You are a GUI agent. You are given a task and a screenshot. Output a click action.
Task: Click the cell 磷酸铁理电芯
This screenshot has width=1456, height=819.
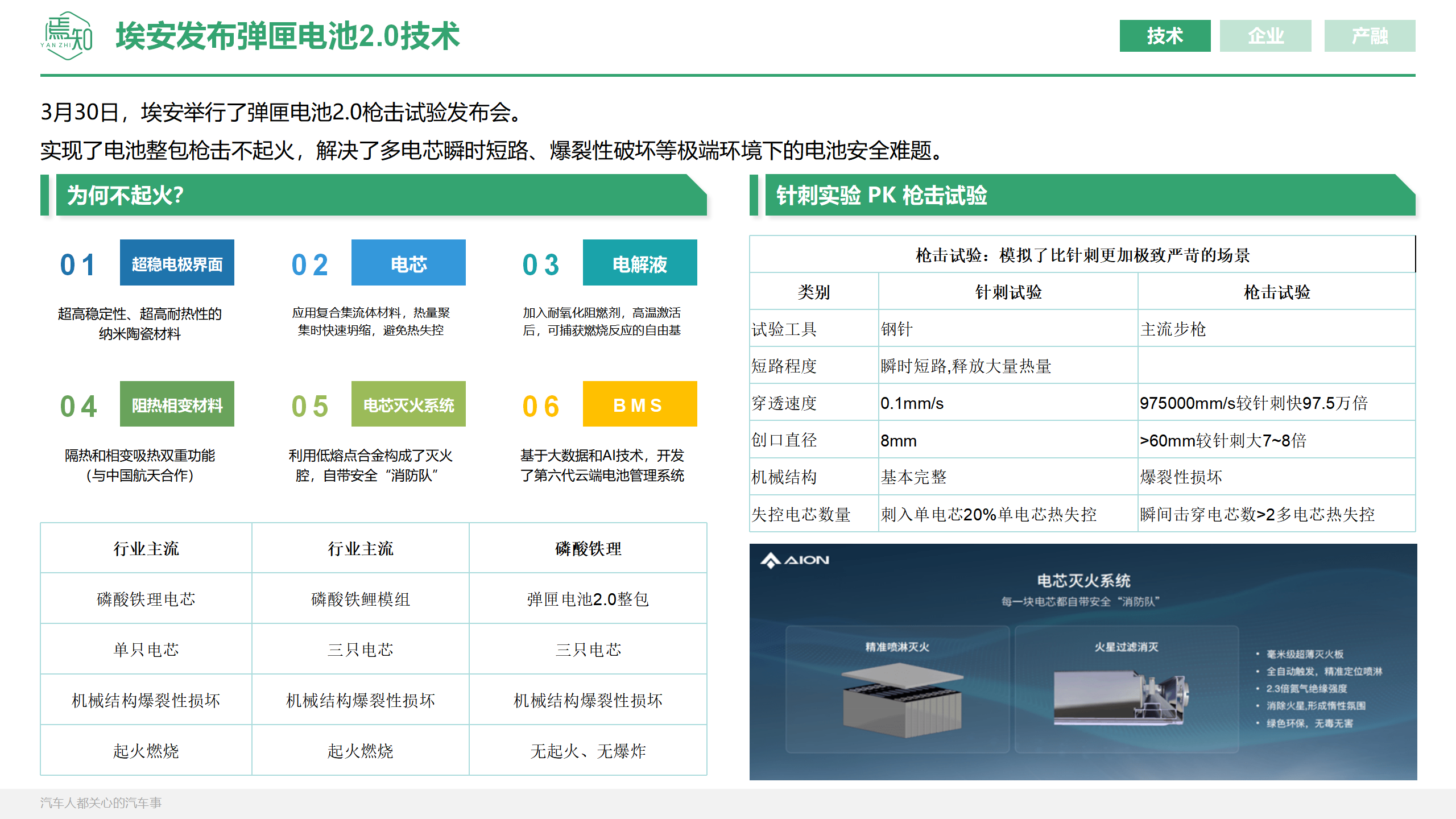146,599
